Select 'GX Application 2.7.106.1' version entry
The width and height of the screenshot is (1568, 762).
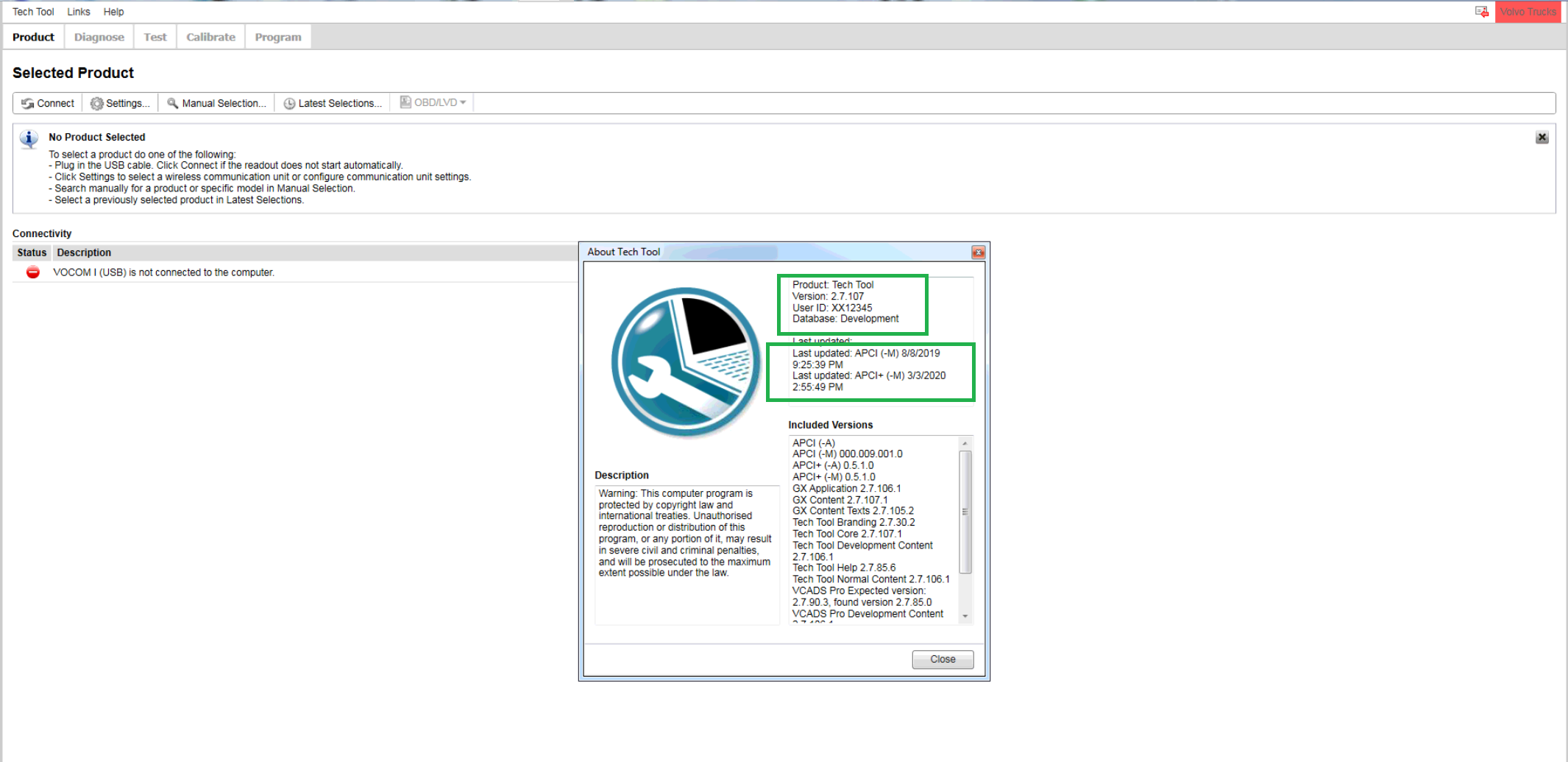point(846,488)
